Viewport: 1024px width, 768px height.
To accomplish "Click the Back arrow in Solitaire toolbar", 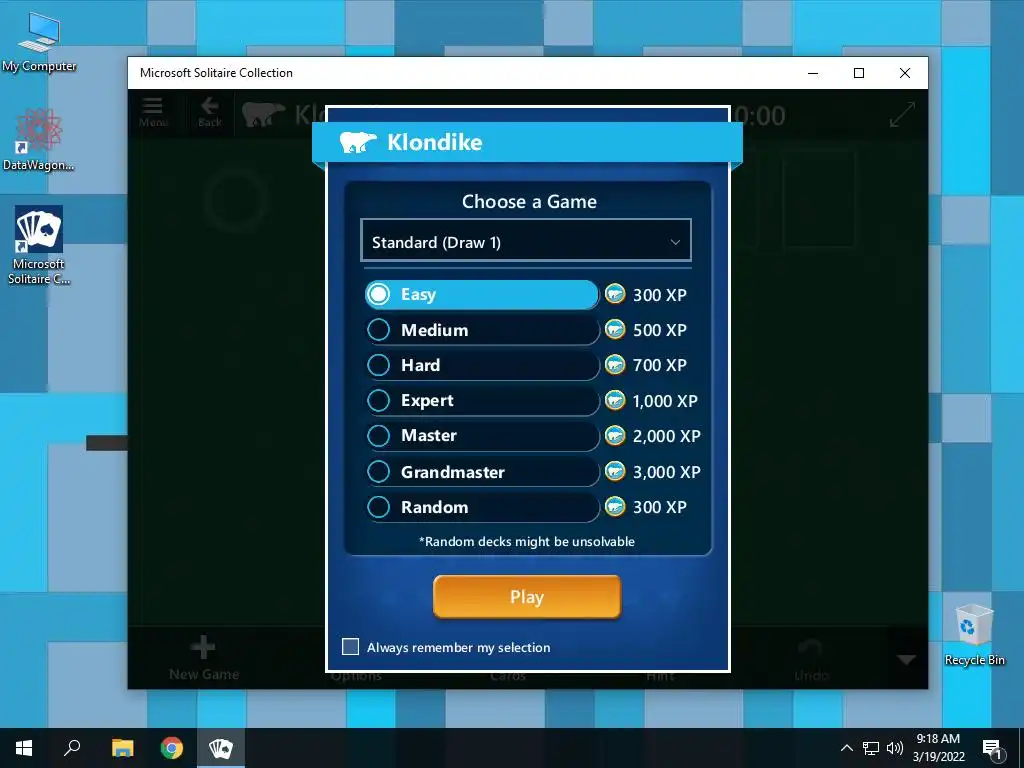I will pyautogui.click(x=210, y=112).
